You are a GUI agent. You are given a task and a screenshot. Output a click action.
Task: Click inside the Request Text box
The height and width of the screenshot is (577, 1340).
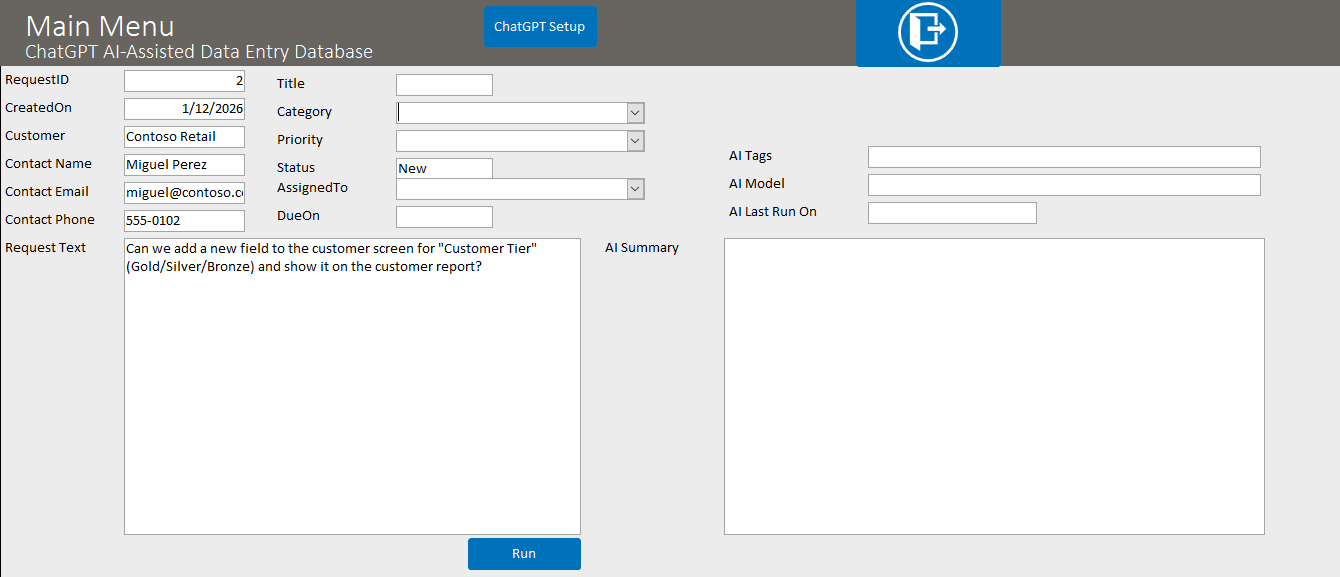click(x=352, y=400)
